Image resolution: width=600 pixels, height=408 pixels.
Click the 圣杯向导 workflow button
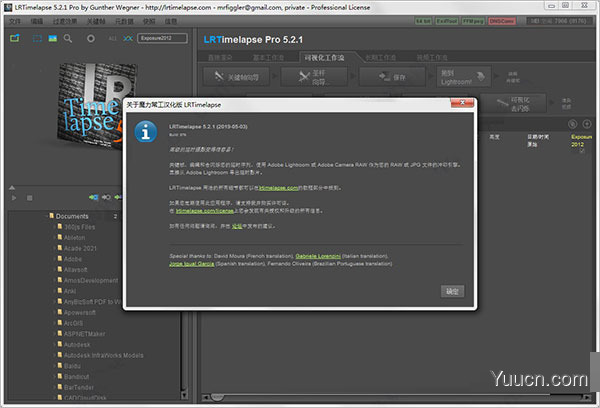coord(314,77)
